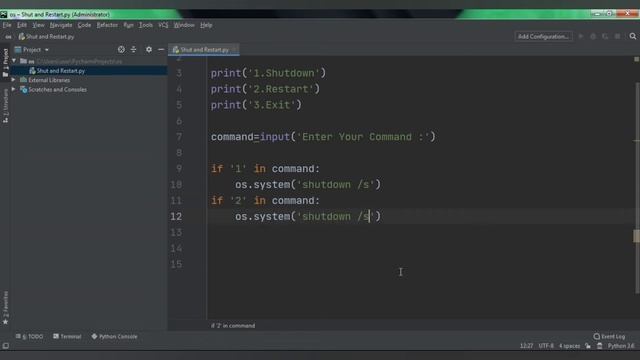The image size is (640, 360).
Task: Open the Terminal tool window
Action: coord(67,336)
